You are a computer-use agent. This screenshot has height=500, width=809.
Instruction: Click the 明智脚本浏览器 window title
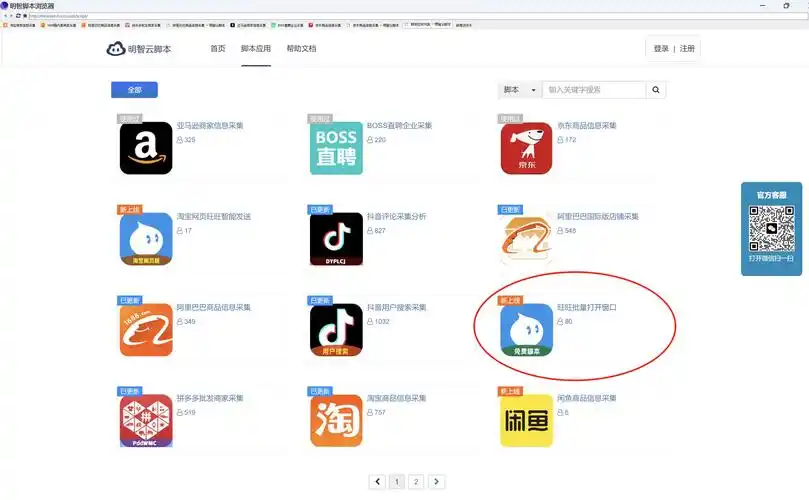click(31, 6)
